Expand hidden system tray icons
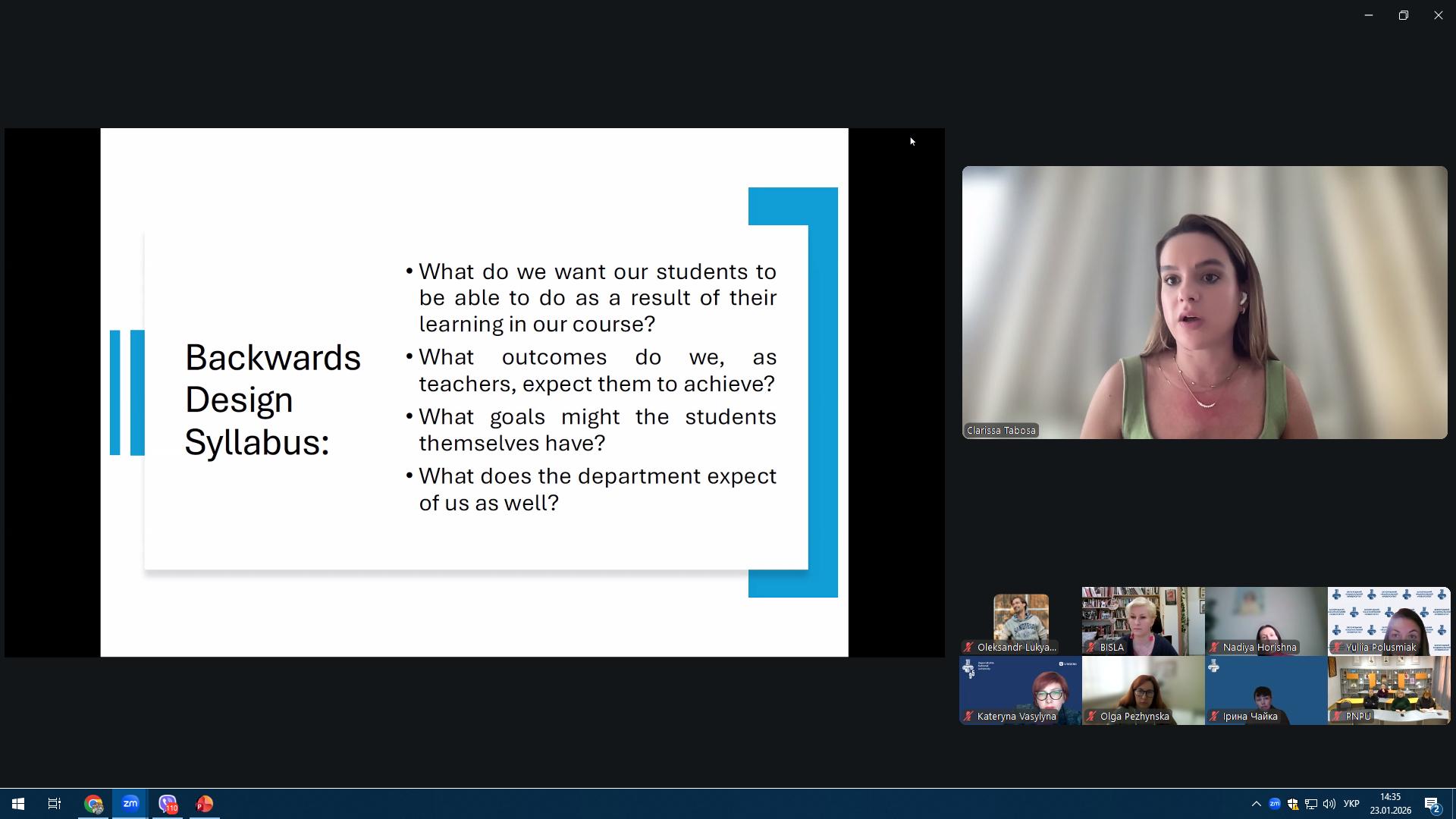 1256,804
